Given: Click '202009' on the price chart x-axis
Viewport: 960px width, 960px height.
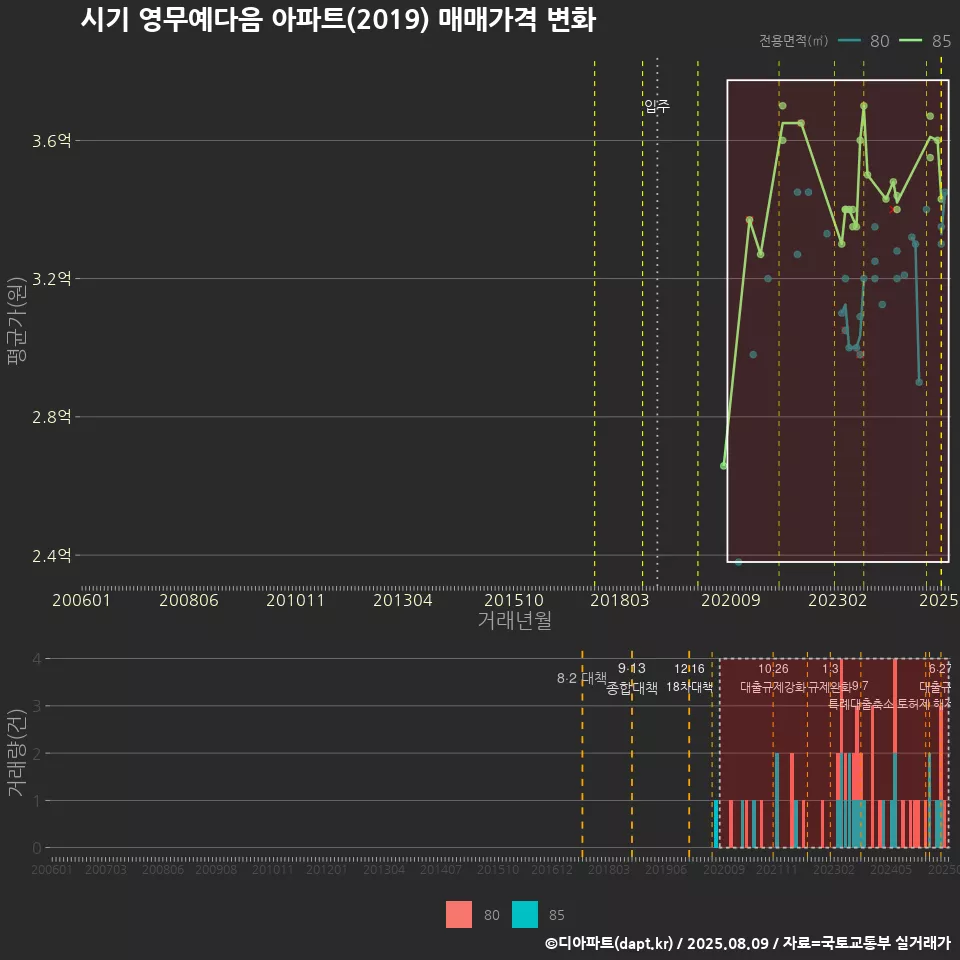Looking at the screenshot, I should 730,600.
